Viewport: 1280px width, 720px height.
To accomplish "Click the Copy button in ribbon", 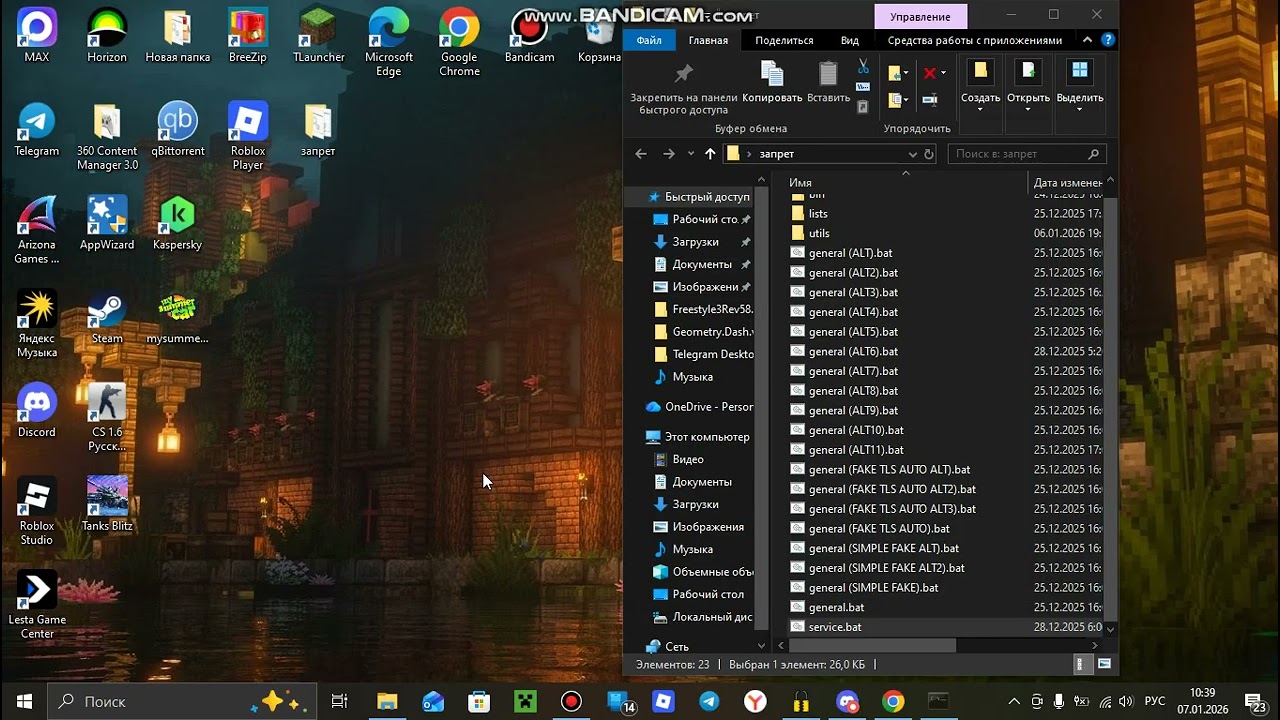I will pos(772,82).
